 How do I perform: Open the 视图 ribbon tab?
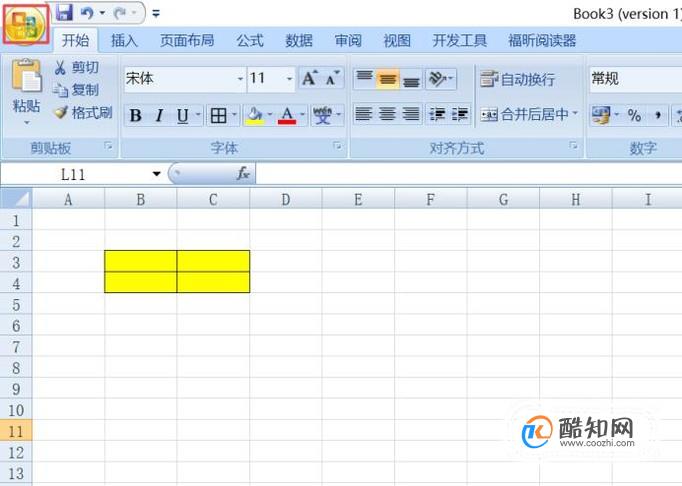pos(397,40)
